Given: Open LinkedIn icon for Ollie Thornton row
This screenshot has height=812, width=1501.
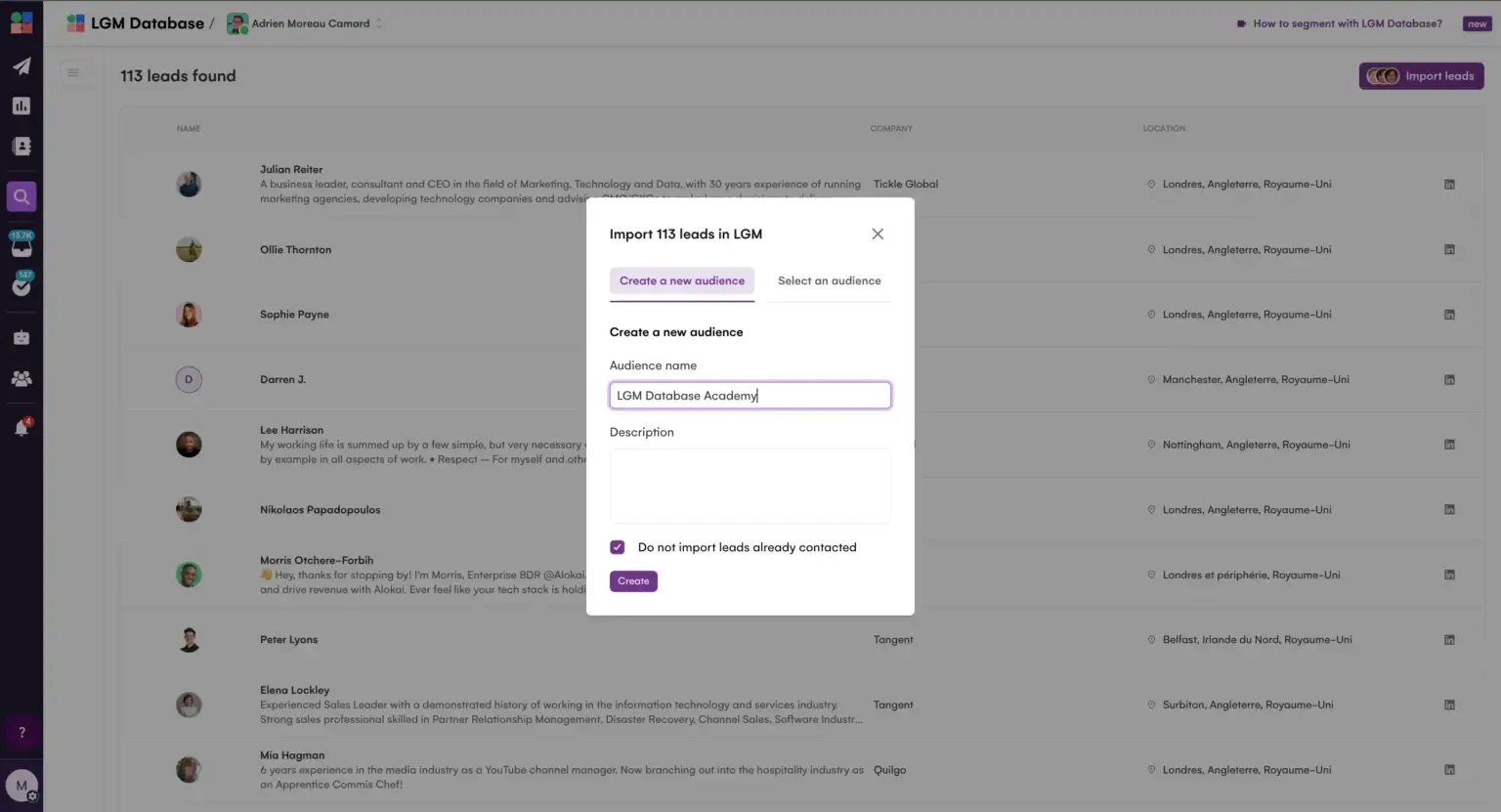Looking at the screenshot, I should 1449,249.
